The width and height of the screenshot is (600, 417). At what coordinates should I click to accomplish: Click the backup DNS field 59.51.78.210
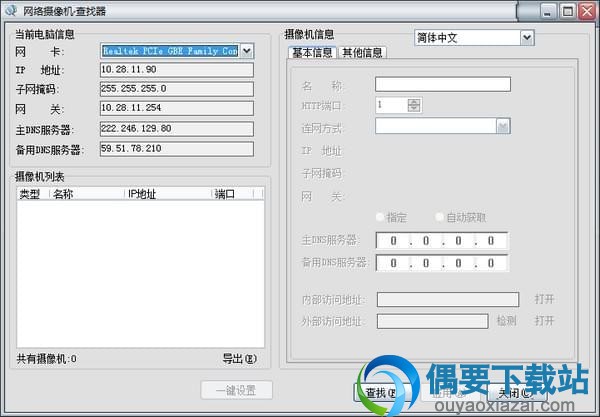(x=177, y=149)
